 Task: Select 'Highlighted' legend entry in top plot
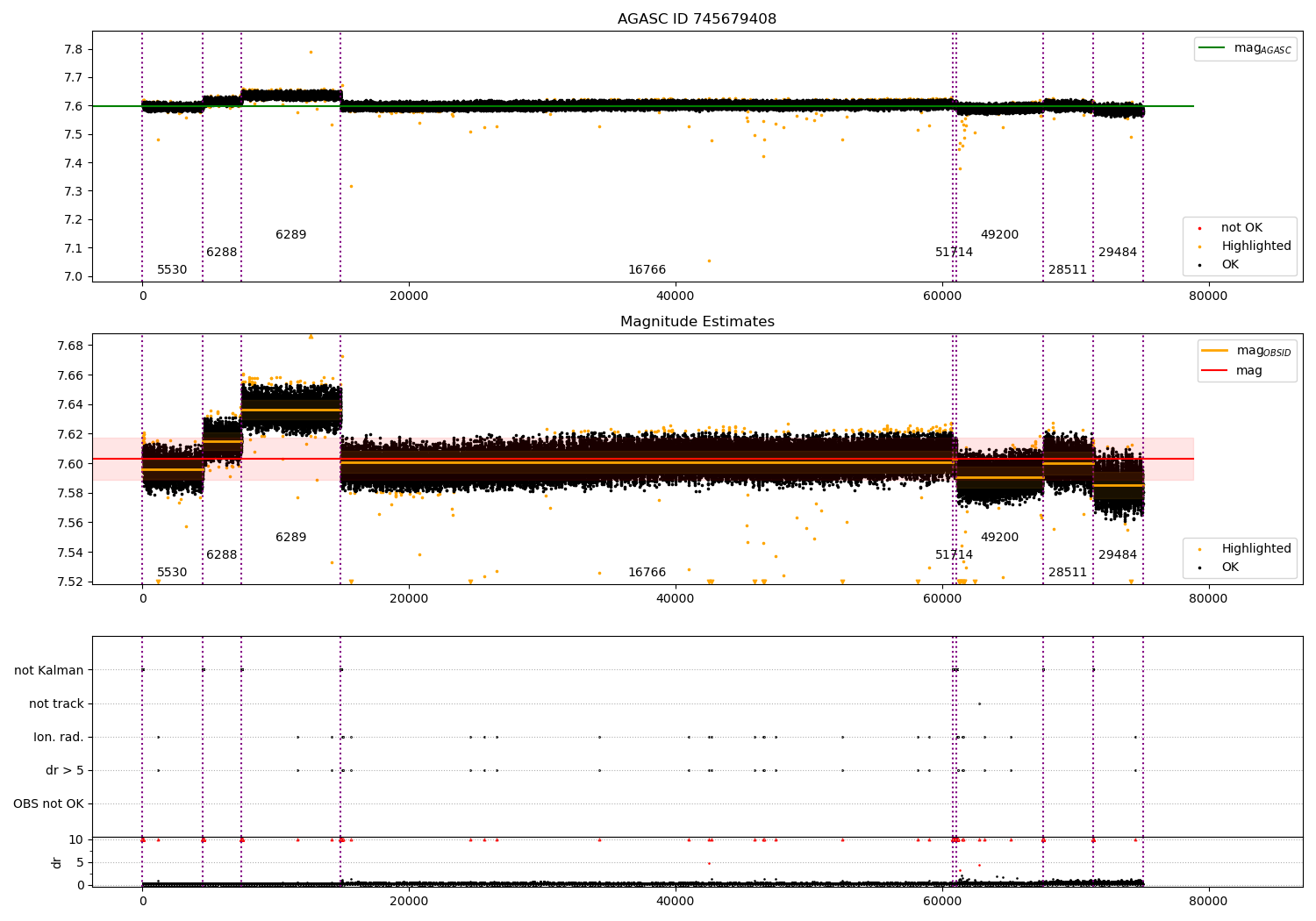[x=1256, y=246]
